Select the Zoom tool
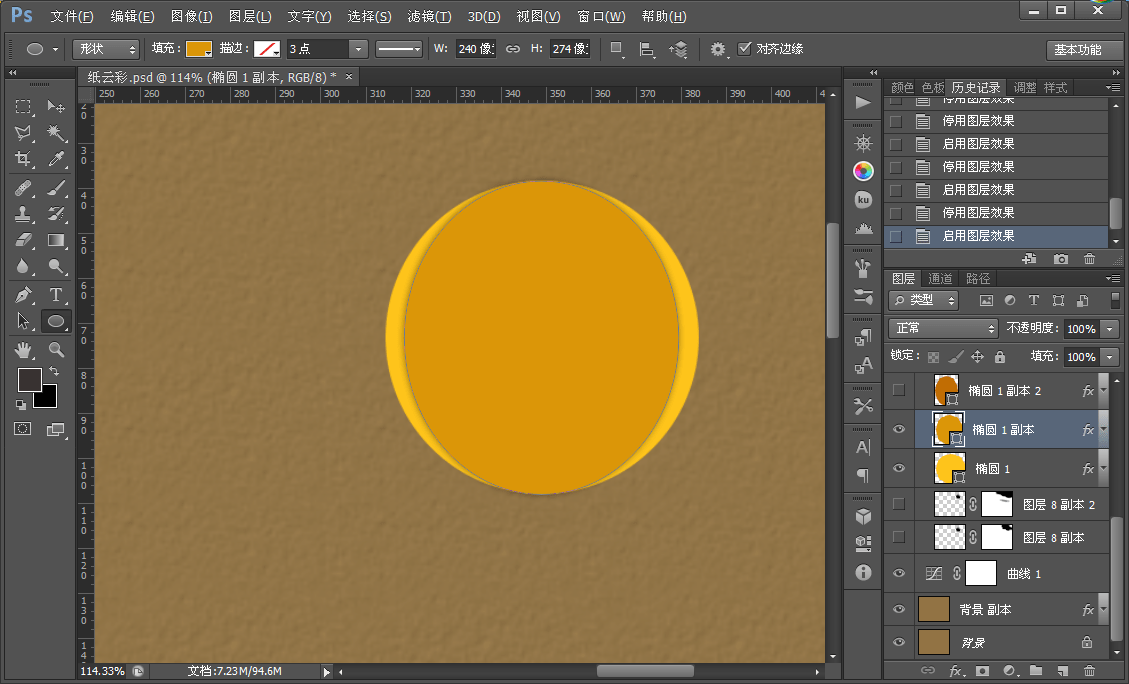The width and height of the screenshot is (1129, 684). point(56,350)
